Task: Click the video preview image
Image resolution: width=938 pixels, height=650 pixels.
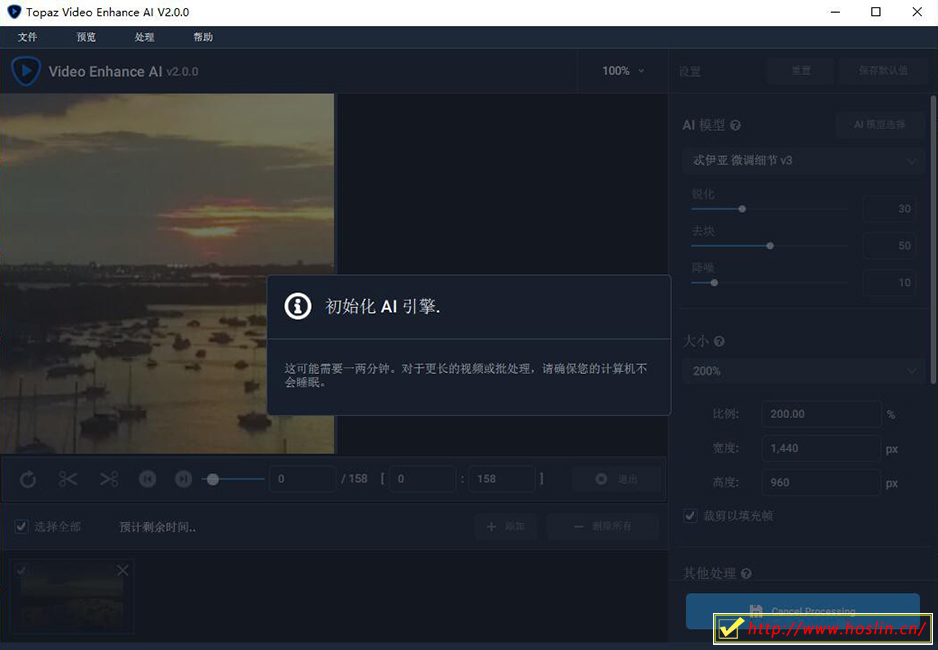Action: [x=167, y=273]
